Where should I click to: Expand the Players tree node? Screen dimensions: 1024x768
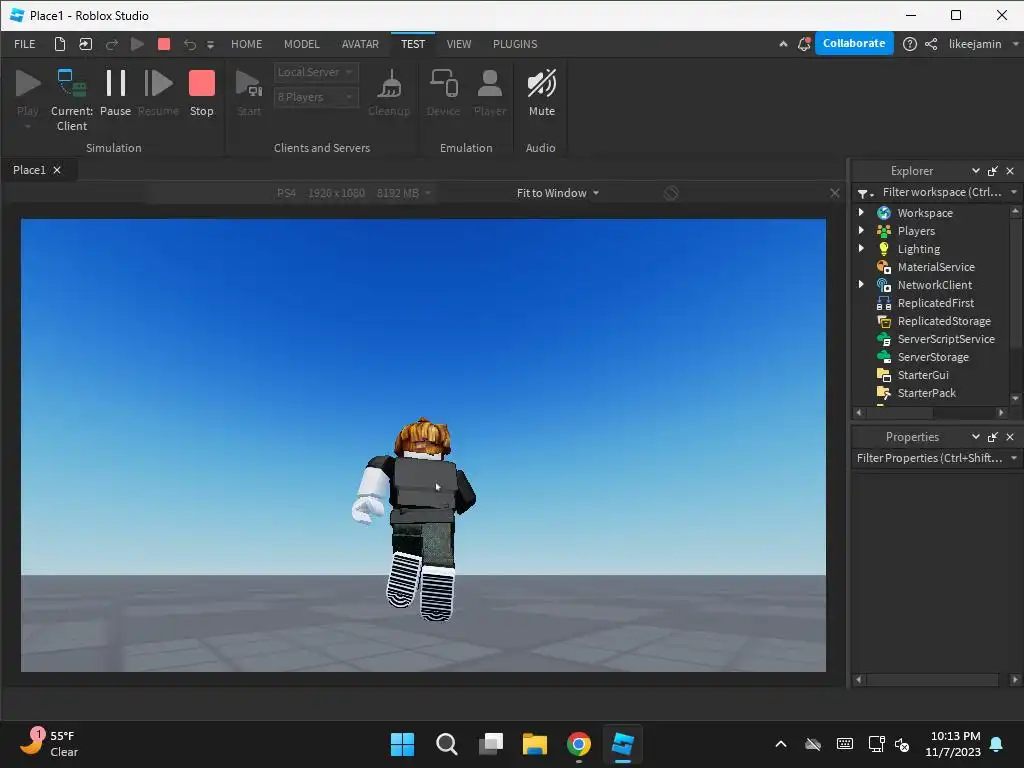[861, 231]
